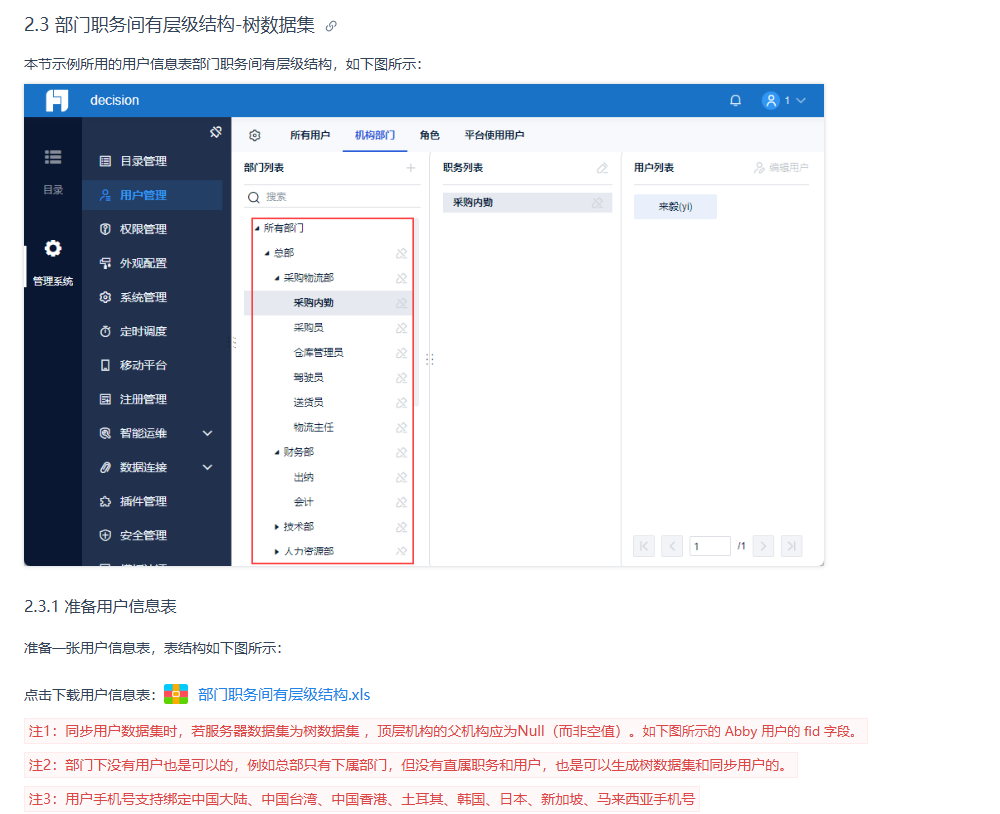Screen dimensions: 1000x814
Task: Click the edit pencil icon in 职务列表
Action: (x=602, y=168)
